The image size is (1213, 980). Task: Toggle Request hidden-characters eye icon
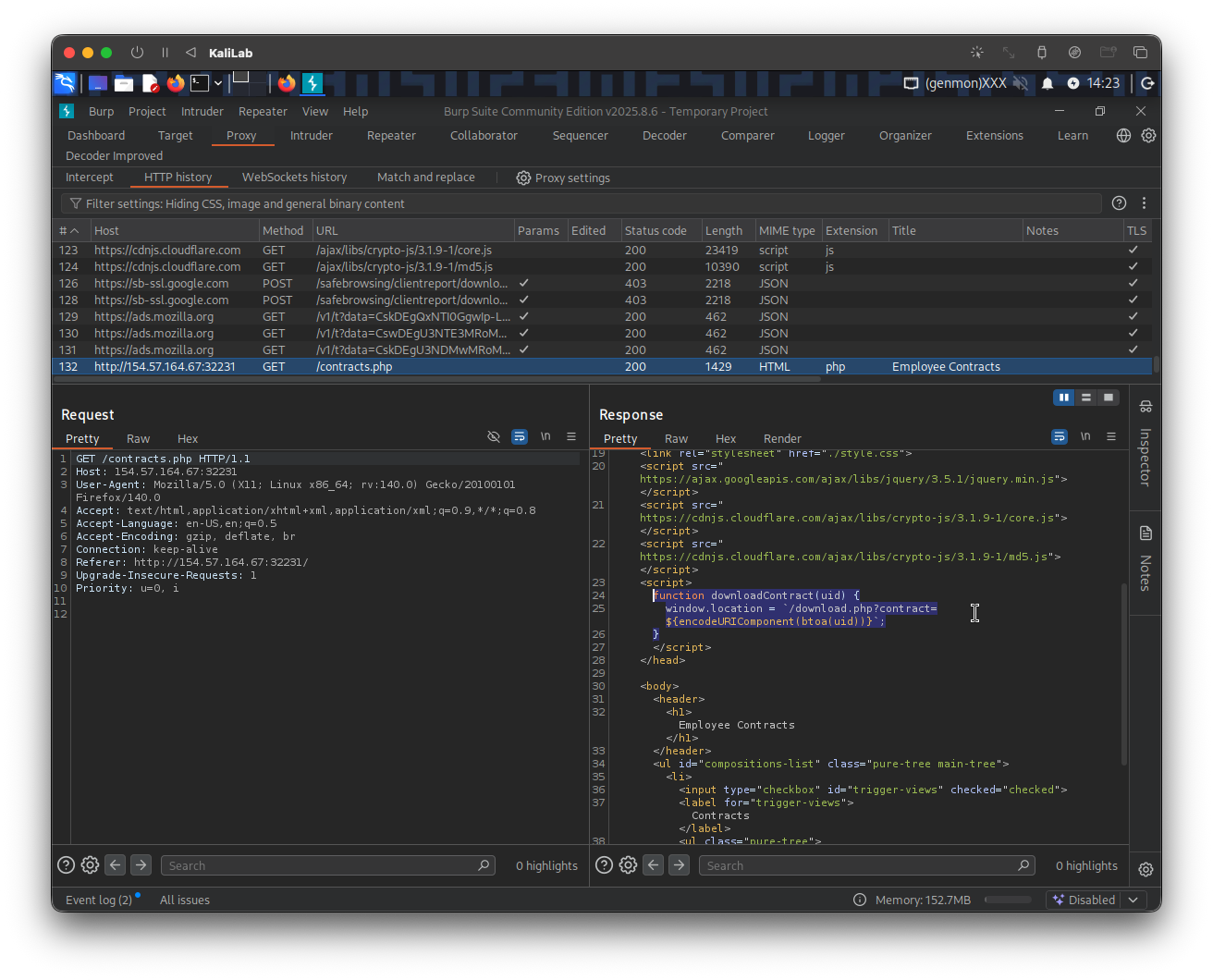click(x=494, y=437)
